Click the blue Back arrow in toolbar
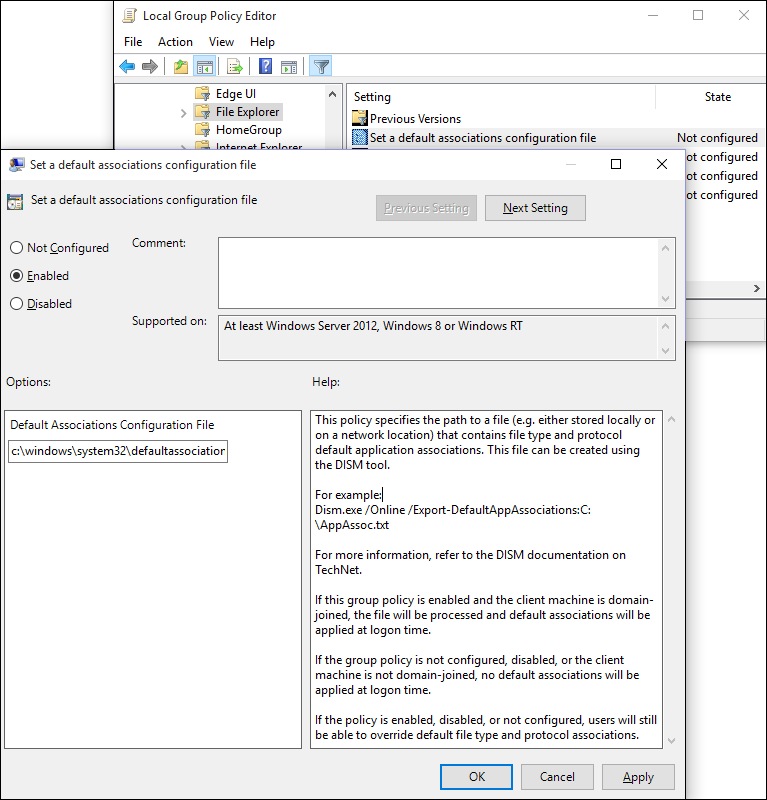Image resolution: width=767 pixels, height=800 pixels. tap(127, 67)
